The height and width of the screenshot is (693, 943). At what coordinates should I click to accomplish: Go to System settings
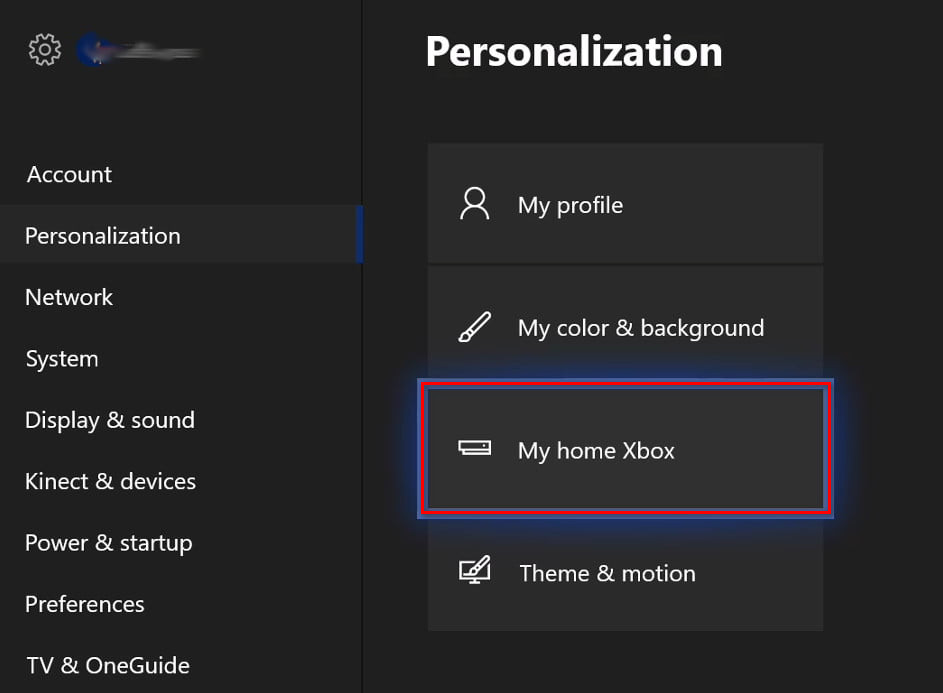click(x=61, y=358)
